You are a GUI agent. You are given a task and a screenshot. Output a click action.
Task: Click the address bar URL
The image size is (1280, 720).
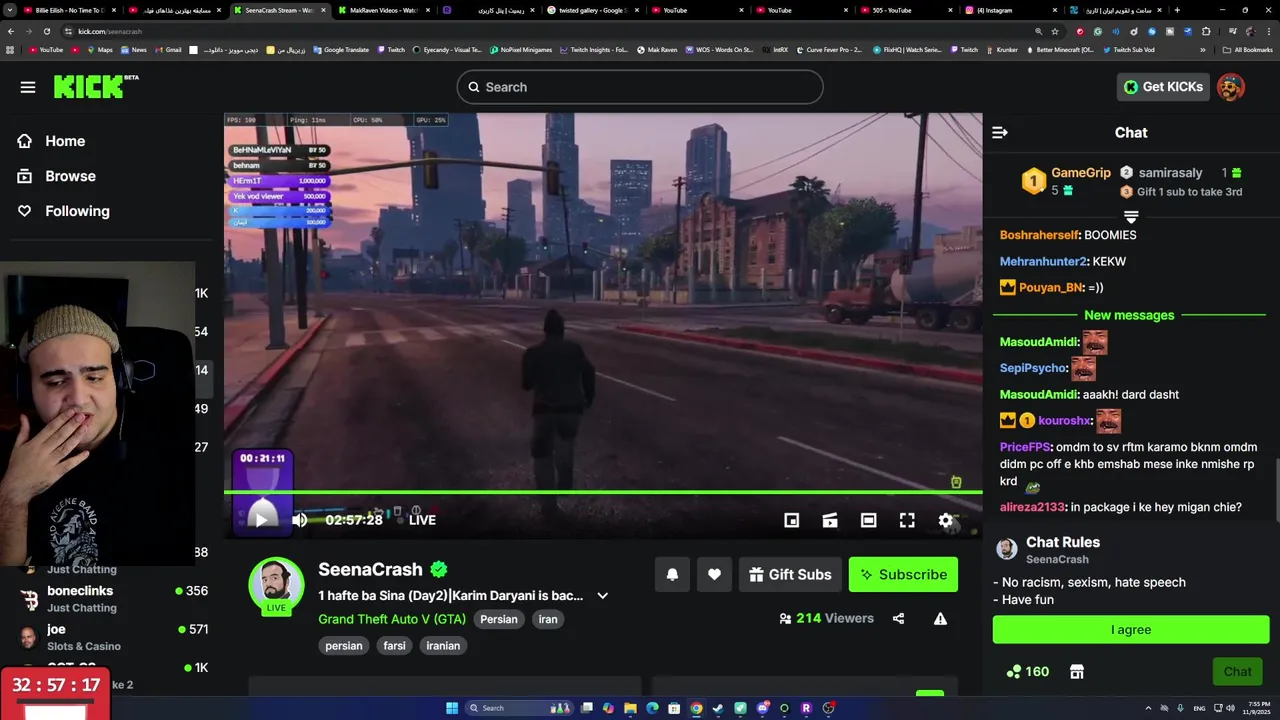110,31
